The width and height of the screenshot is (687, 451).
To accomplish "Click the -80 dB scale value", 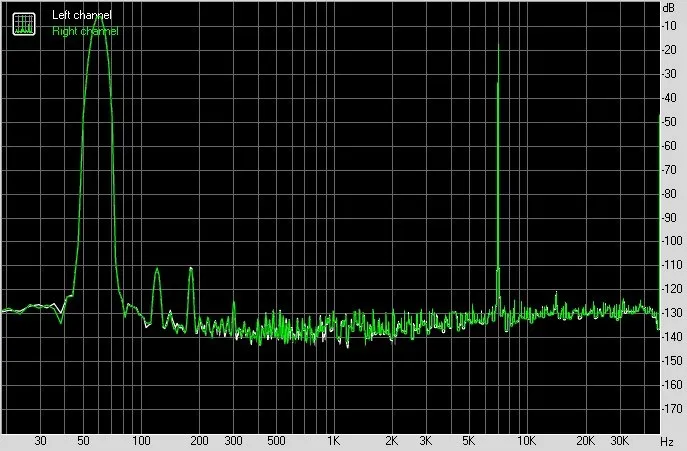I will (669, 193).
